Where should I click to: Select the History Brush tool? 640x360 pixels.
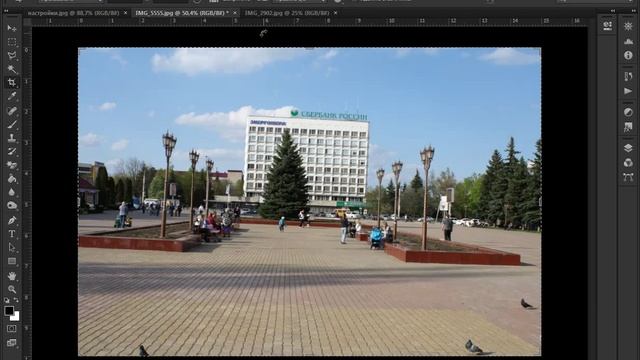click(12, 151)
